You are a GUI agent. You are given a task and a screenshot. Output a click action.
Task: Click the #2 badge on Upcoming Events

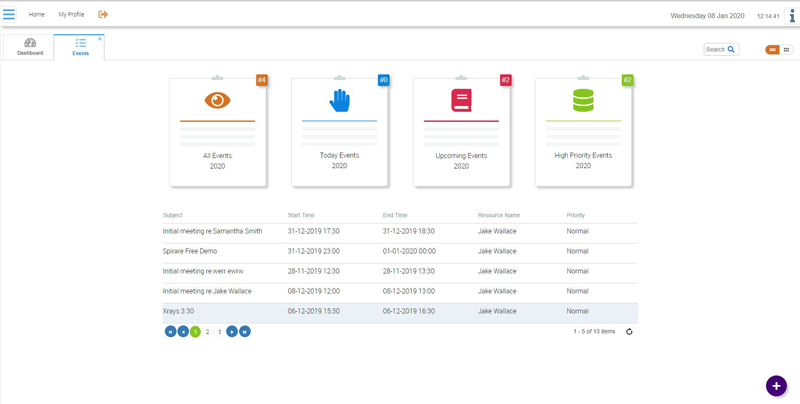coord(506,80)
